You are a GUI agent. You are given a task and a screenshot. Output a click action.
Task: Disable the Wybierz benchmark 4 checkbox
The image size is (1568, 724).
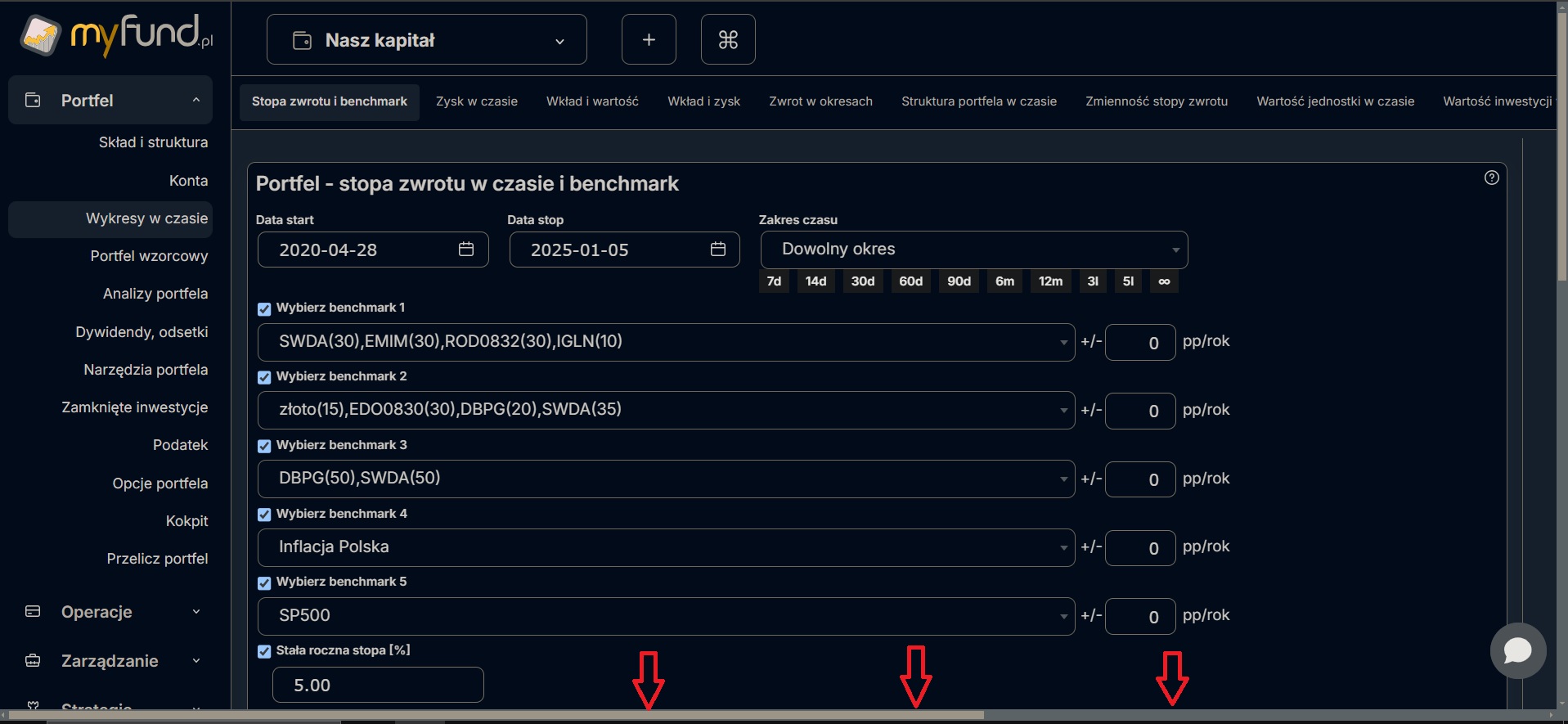264,515
